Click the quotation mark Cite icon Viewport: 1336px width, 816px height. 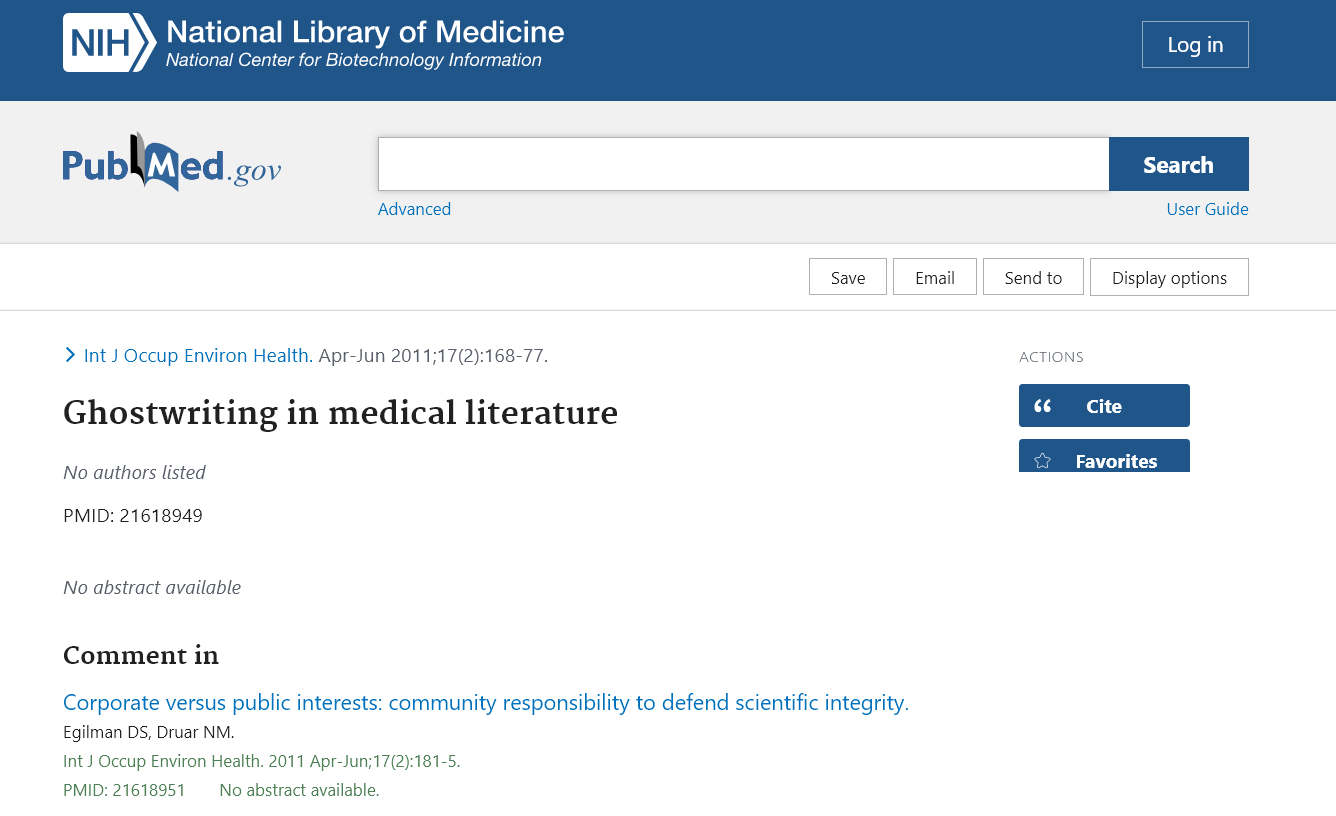pyautogui.click(x=1043, y=406)
